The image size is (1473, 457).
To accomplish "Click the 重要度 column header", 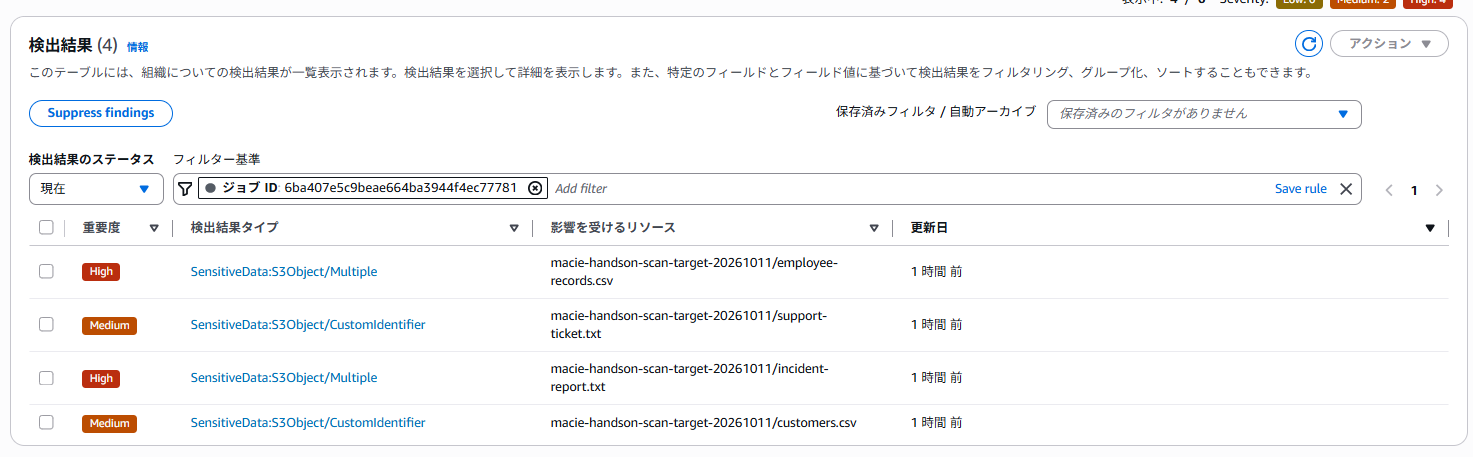I will click(101, 227).
